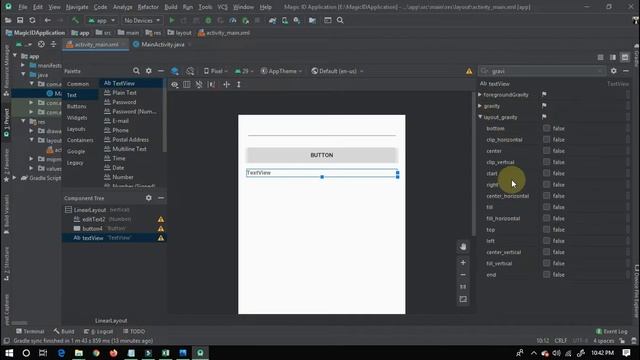Select Plain Text in Palette list

[x=124, y=93]
